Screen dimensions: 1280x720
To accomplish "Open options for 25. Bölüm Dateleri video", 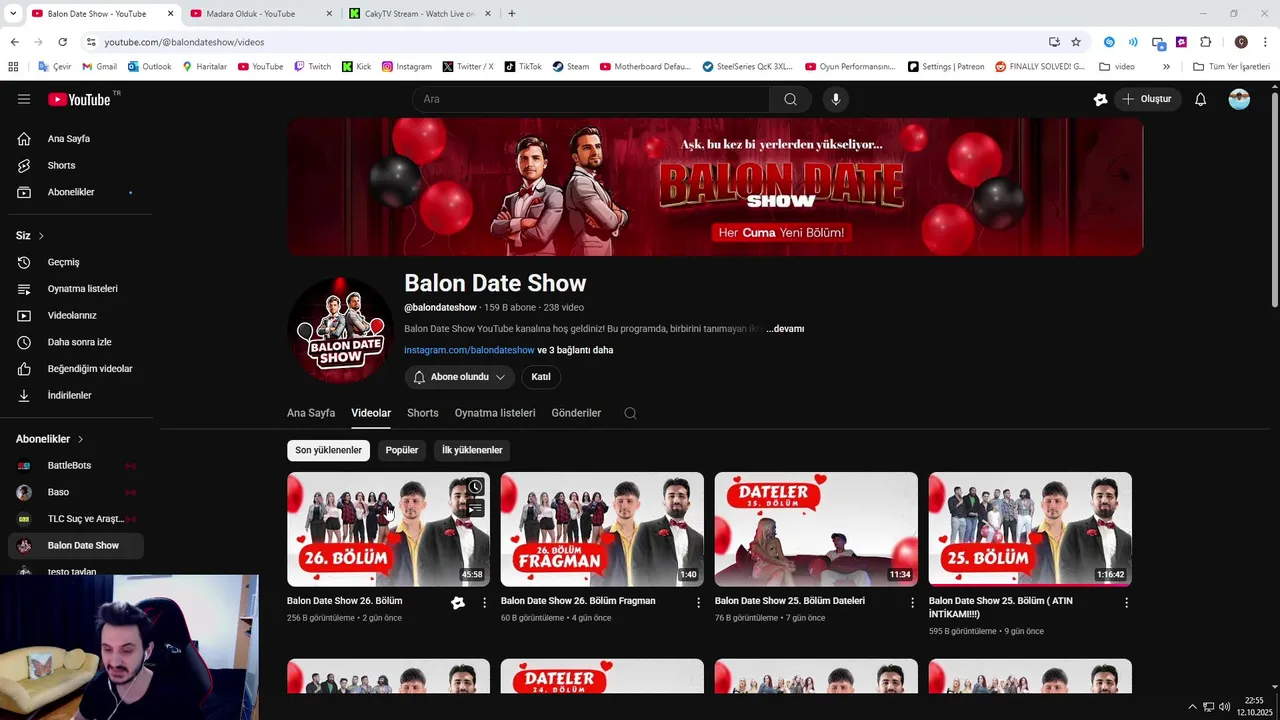I will tap(912, 603).
